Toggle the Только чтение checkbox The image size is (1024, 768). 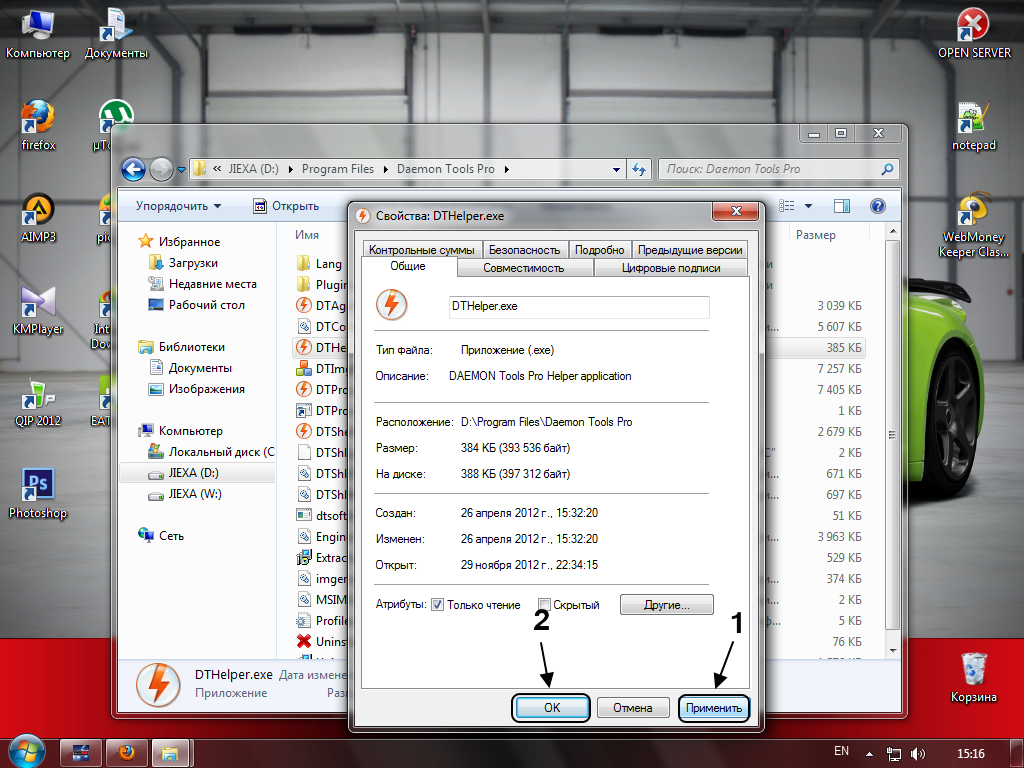(438, 605)
